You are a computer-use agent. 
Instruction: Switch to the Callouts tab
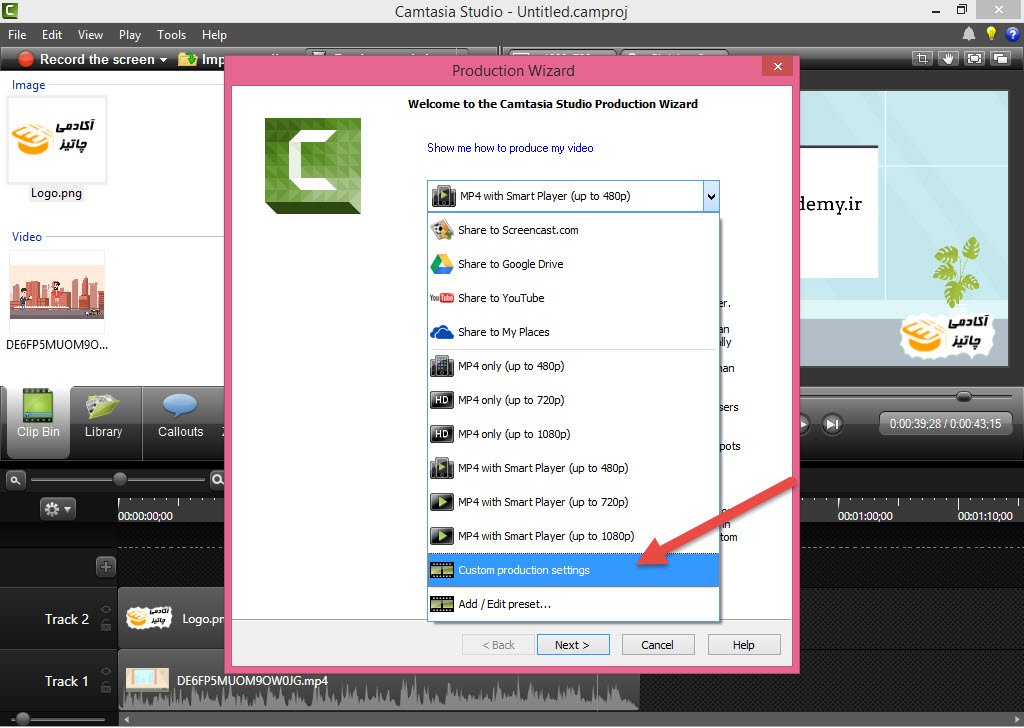pyautogui.click(x=180, y=416)
